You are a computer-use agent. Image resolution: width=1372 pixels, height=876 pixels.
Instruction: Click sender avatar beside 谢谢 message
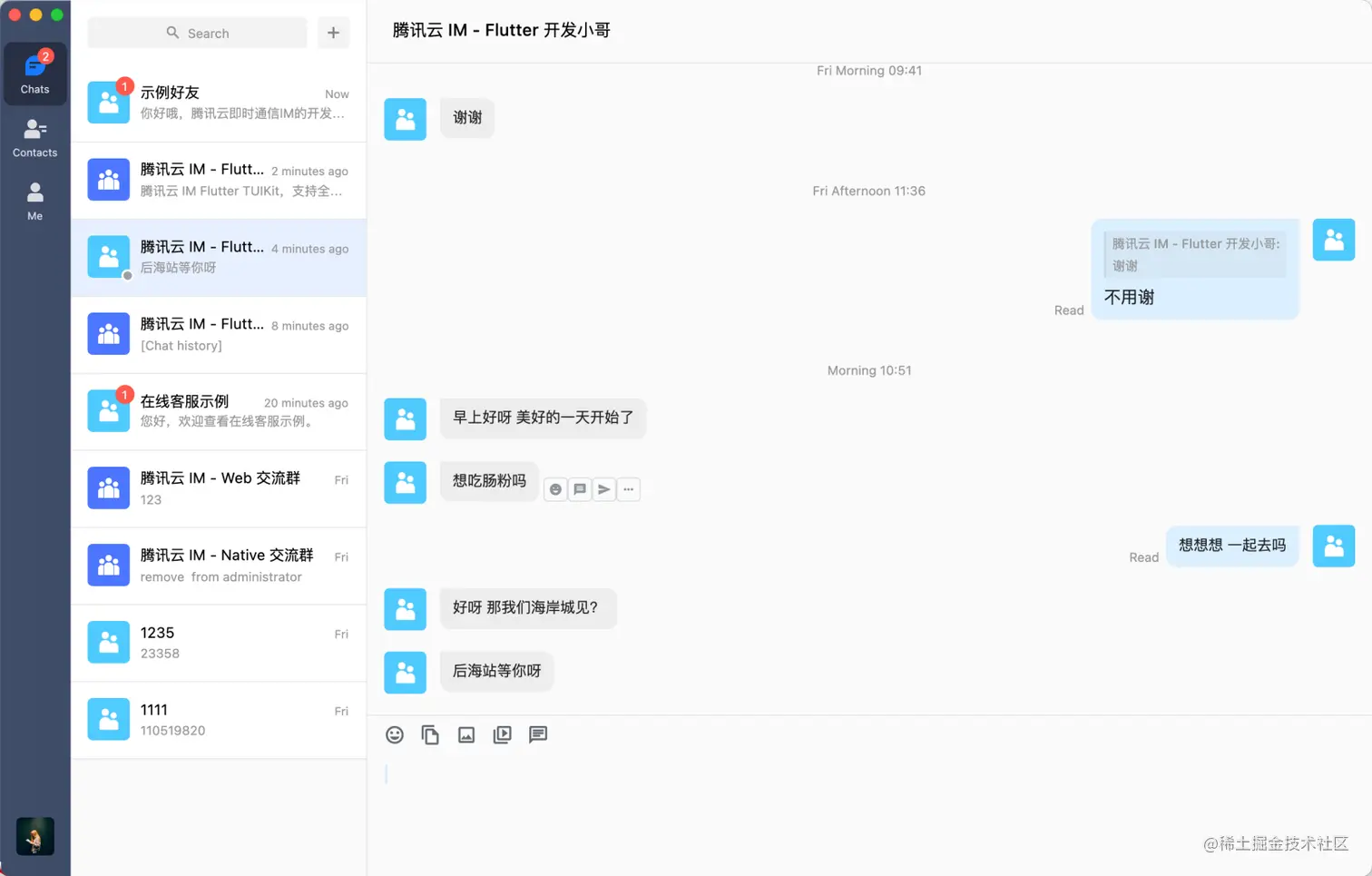pos(405,119)
